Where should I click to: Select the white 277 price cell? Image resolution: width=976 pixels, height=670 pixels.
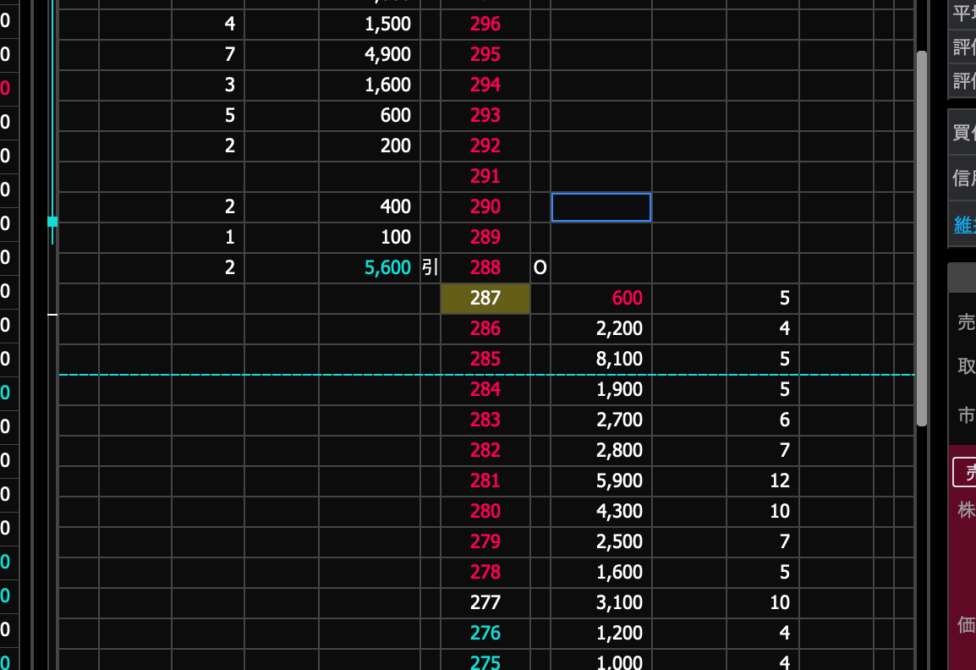tap(485, 603)
